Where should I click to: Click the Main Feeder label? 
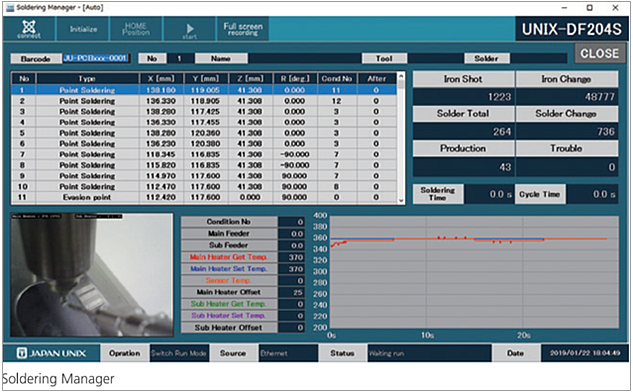pos(229,233)
